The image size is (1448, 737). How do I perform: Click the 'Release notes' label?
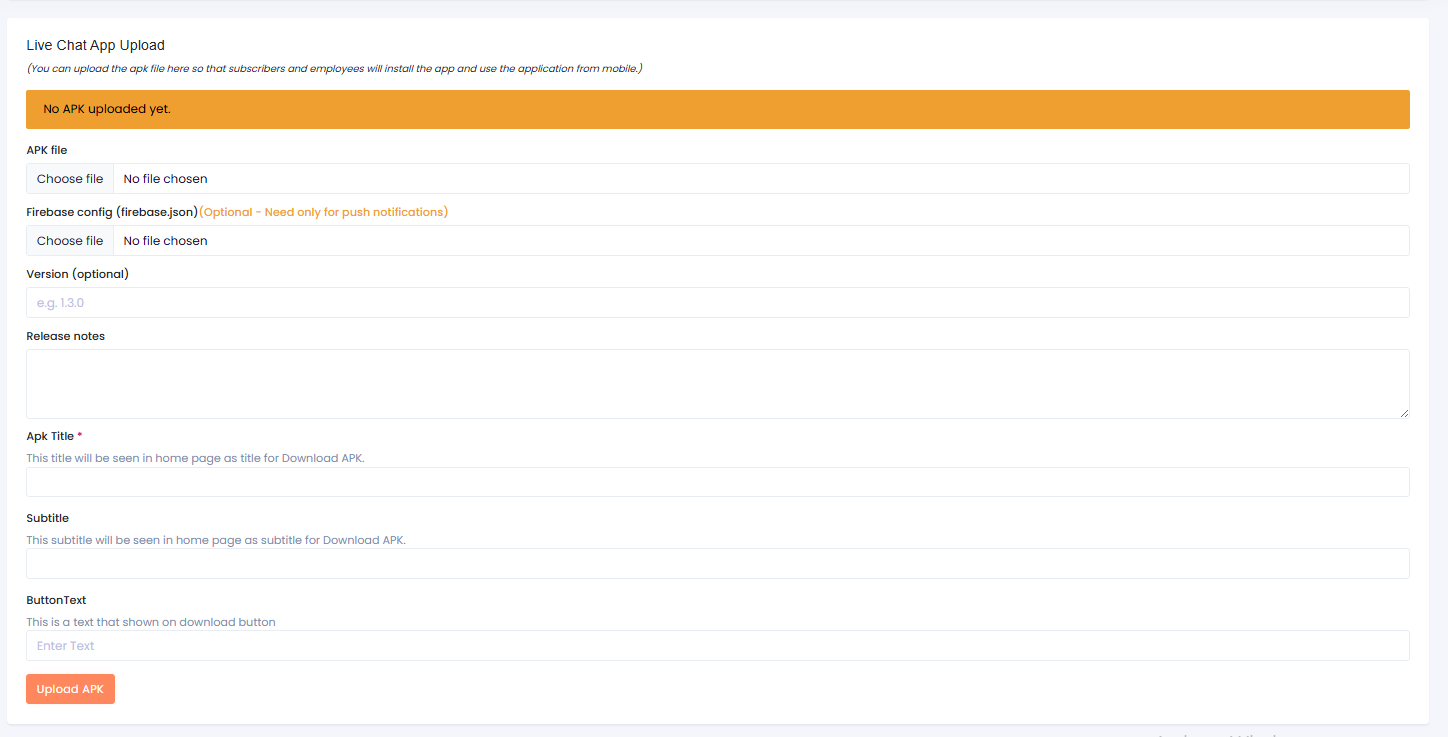(x=65, y=336)
